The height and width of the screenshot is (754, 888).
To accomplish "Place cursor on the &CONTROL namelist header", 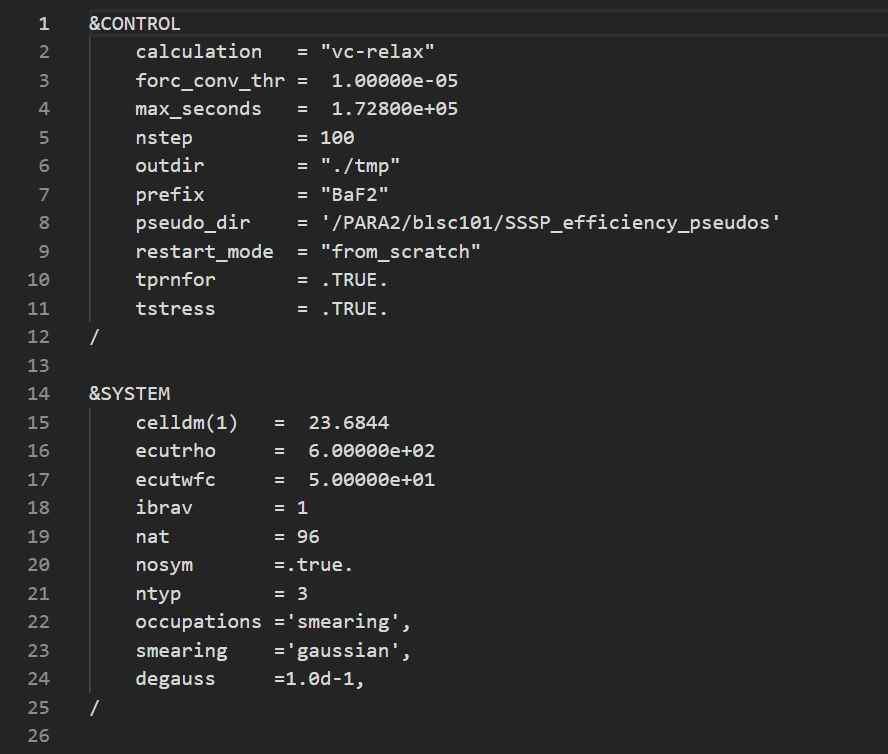I will pos(135,23).
